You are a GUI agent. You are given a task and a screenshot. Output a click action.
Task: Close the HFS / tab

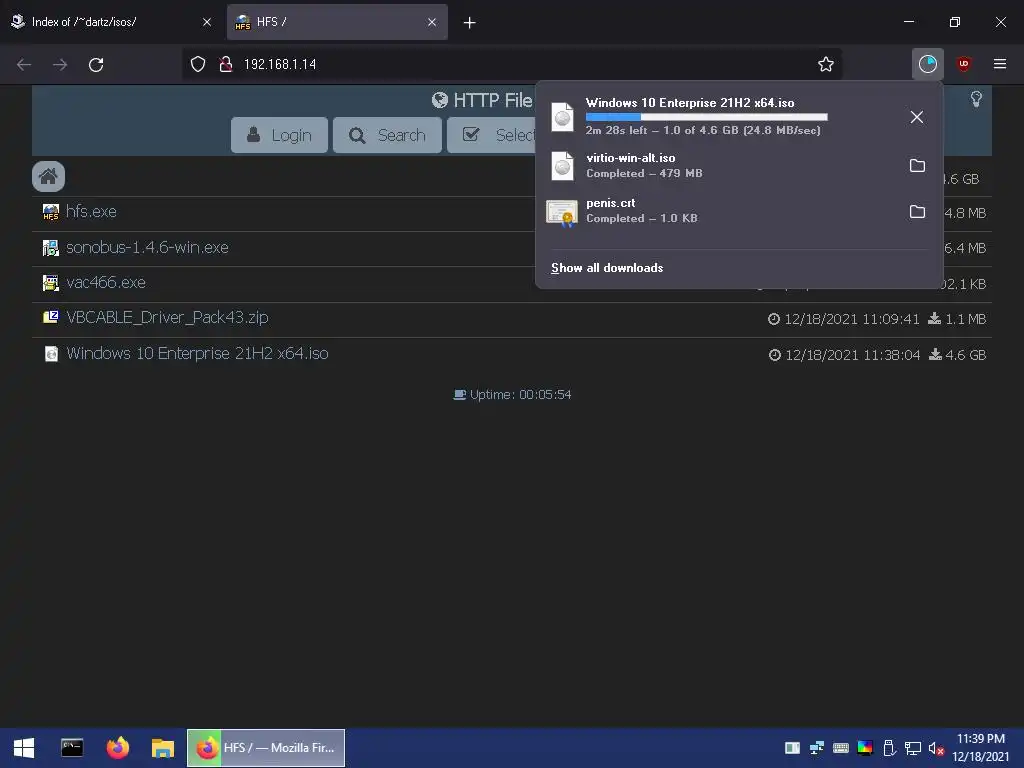point(432,22)
